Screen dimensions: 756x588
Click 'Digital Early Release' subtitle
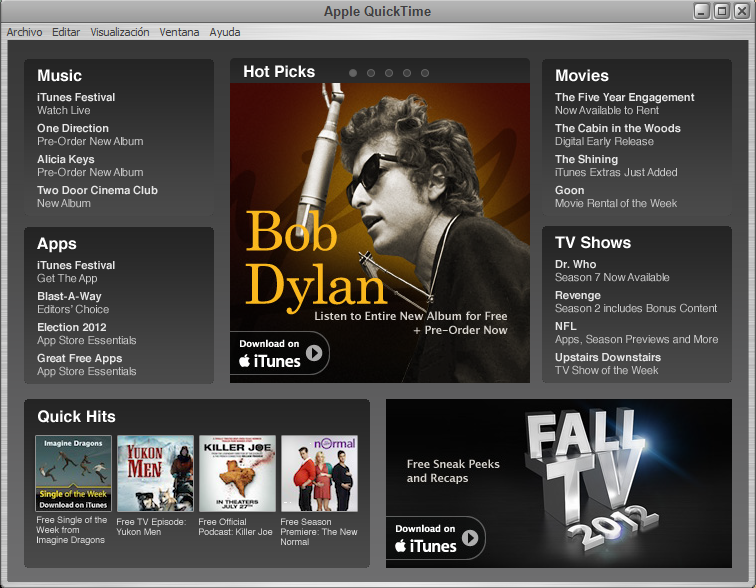[x=604, y=141]
